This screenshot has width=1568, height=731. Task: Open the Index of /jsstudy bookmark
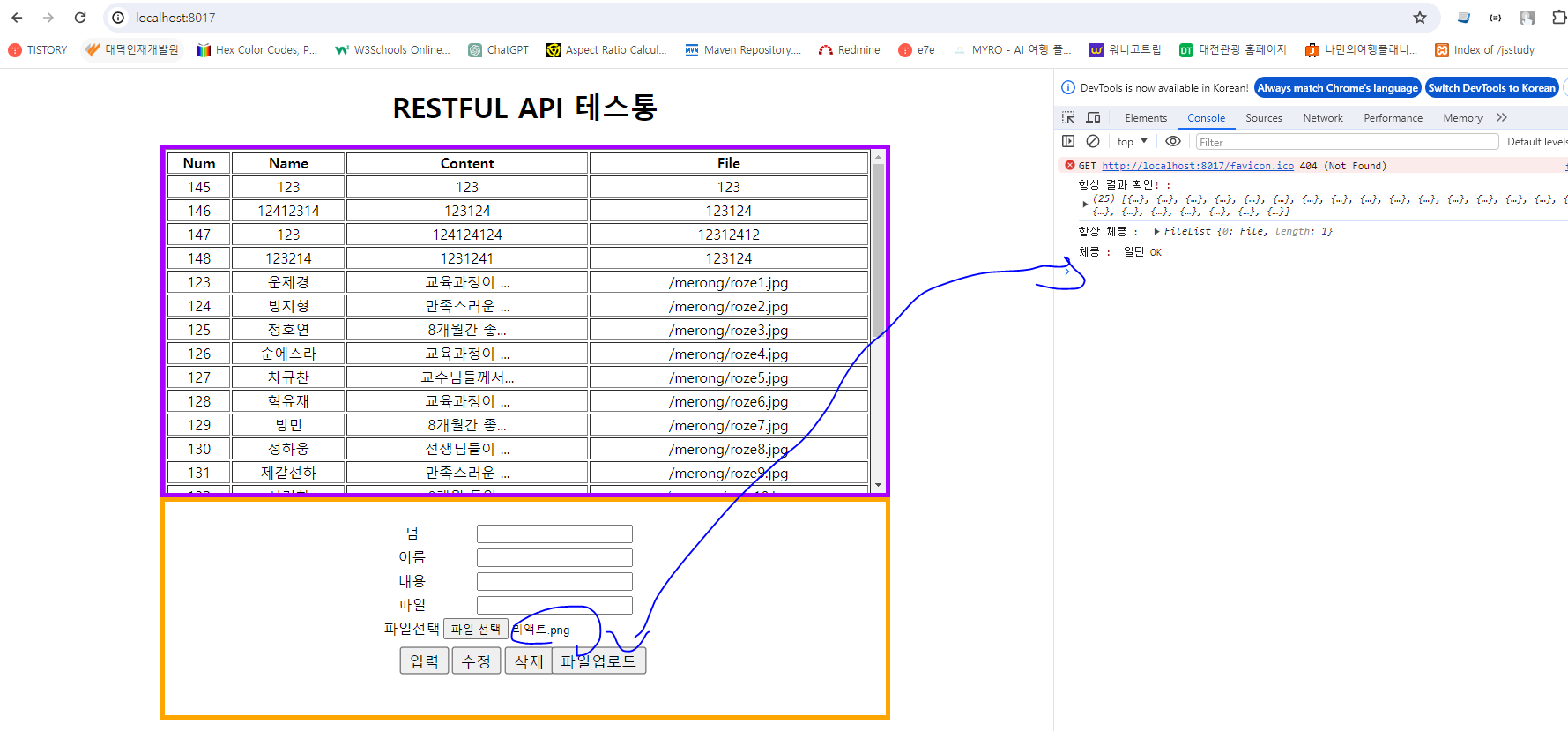(1485, 50)
